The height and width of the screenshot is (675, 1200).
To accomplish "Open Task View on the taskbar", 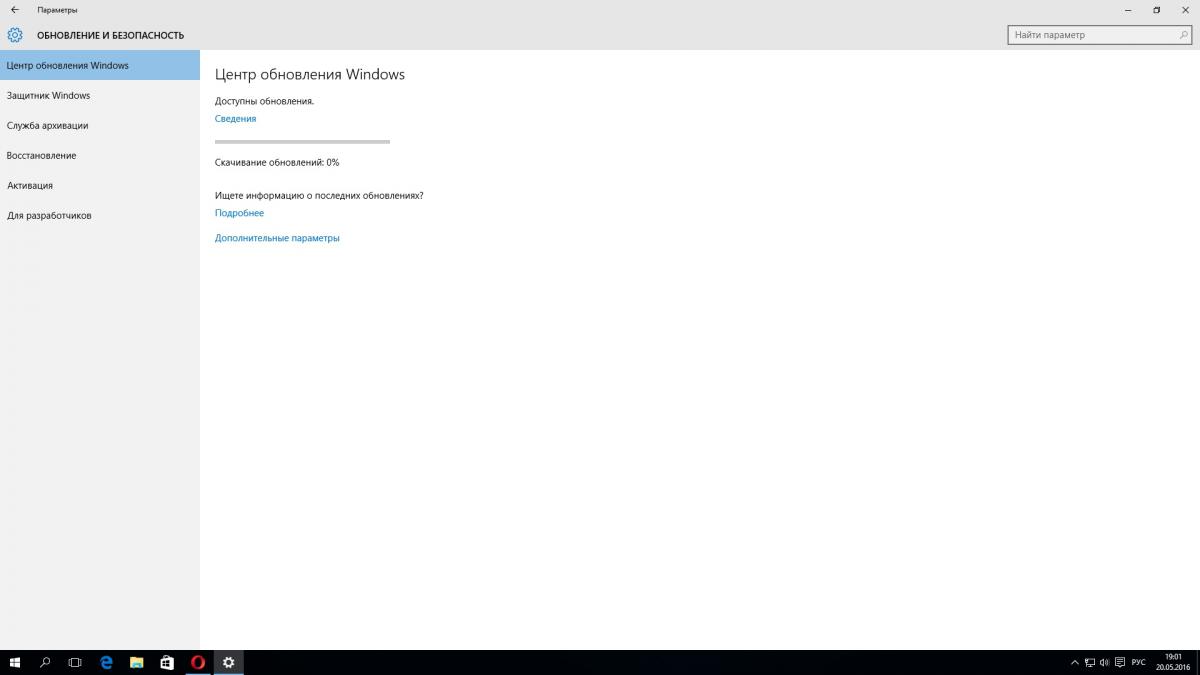I will click(75, 662).
